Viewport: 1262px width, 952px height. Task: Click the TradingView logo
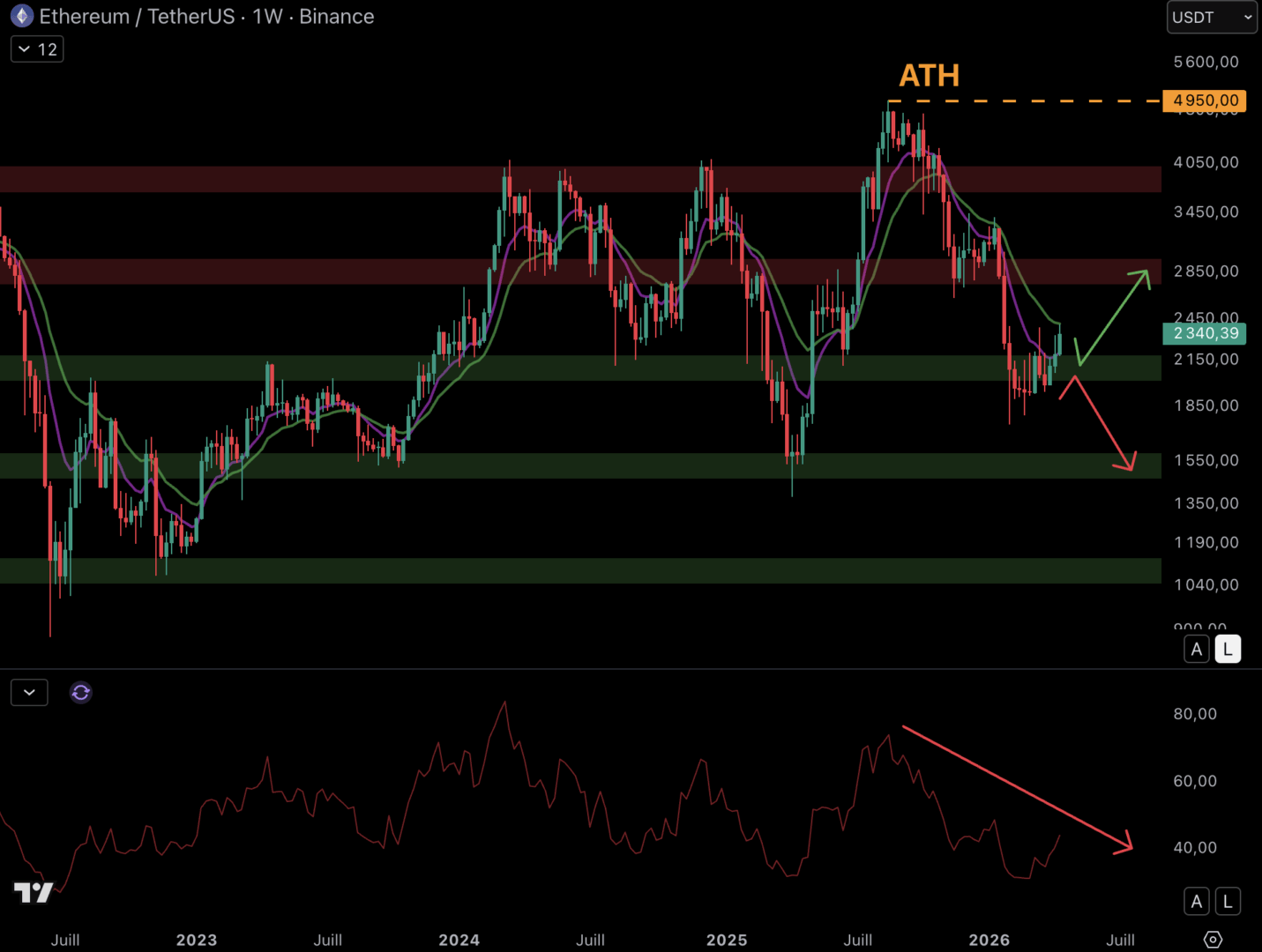[x=34, y=893]
